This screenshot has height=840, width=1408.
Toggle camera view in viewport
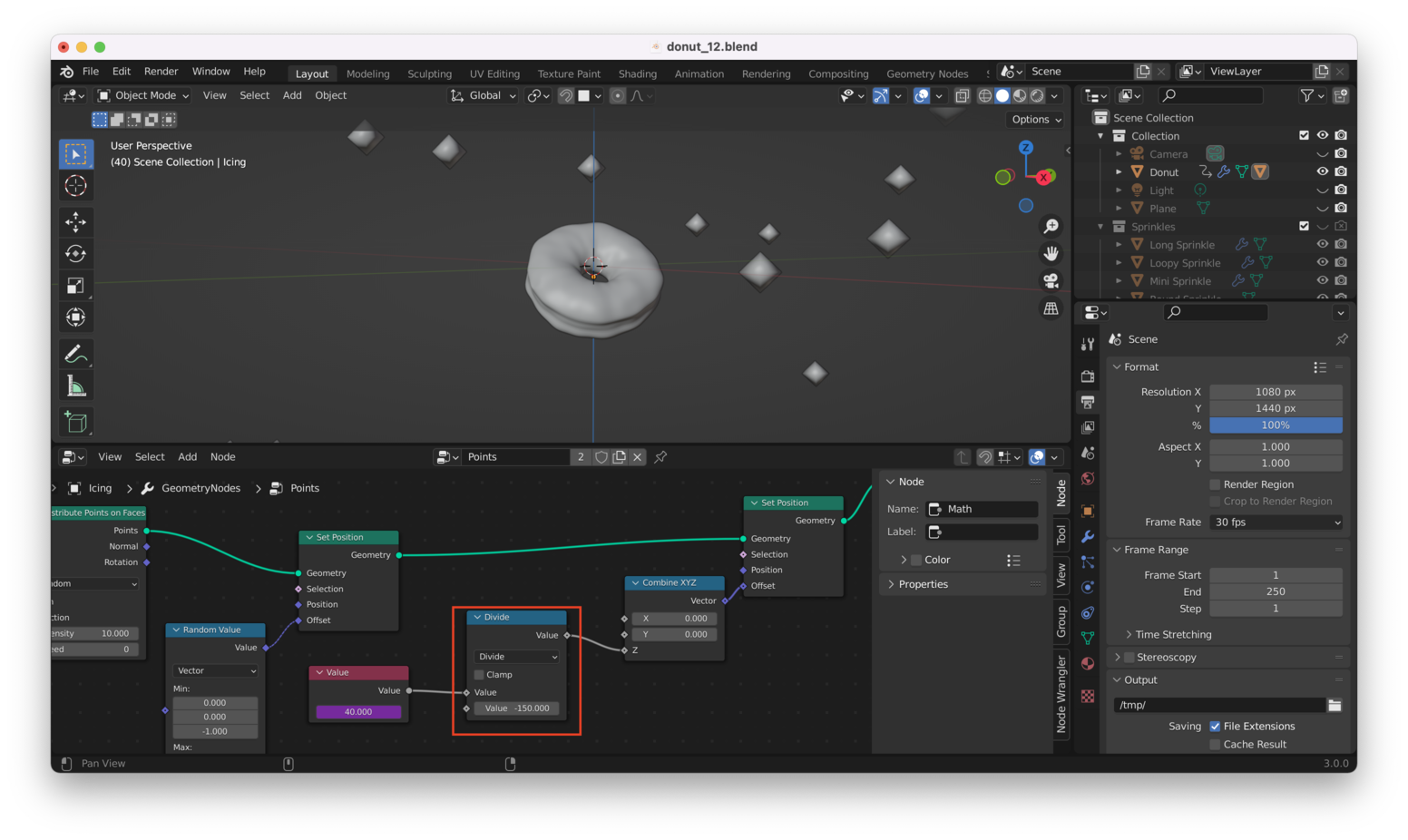[1051, 281]
